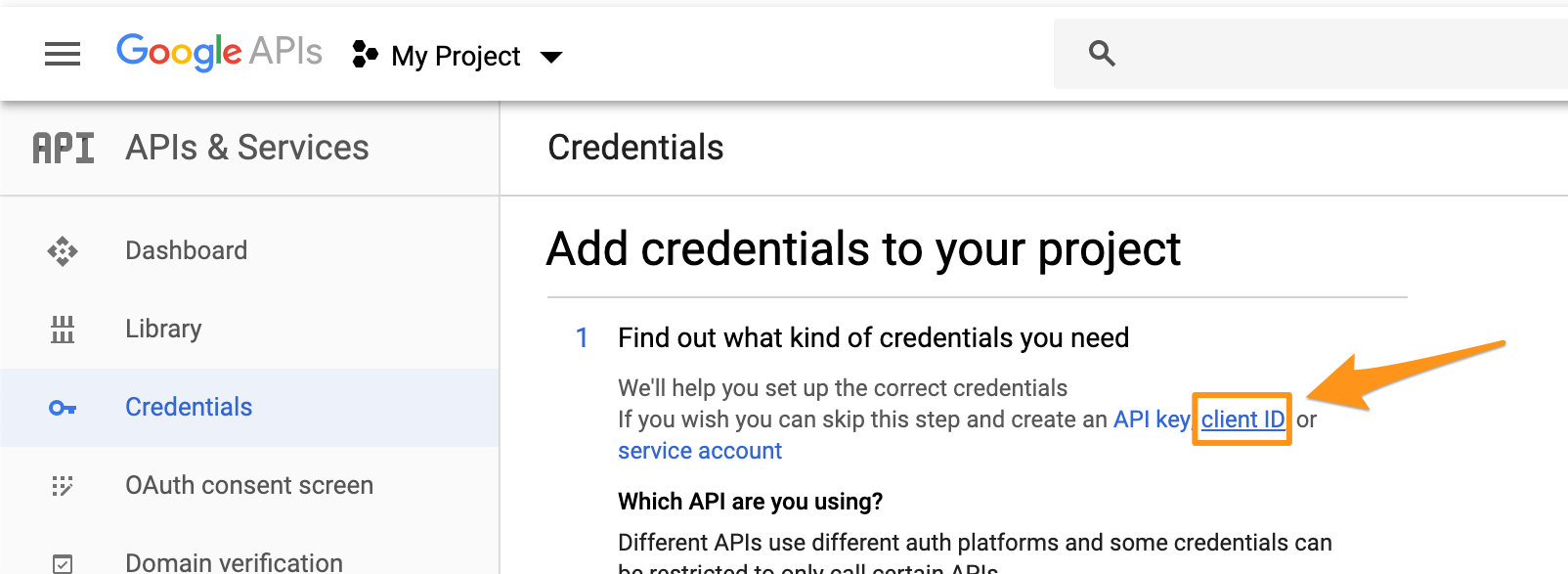This screenshot has height=574, width=1568.
Task: Click the API logo icon in sidebar
Action: tap(64, 149)
